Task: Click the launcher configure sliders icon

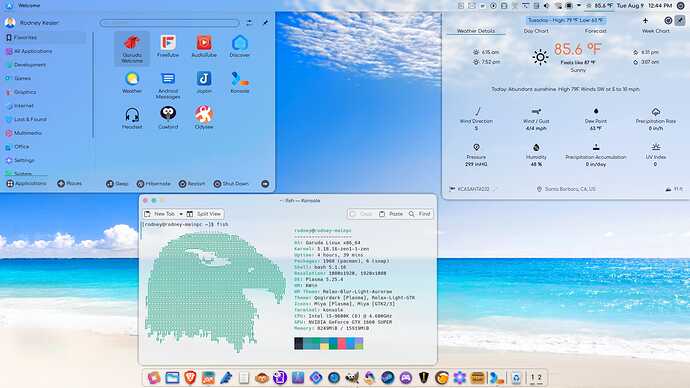Action: coord(250,22)
